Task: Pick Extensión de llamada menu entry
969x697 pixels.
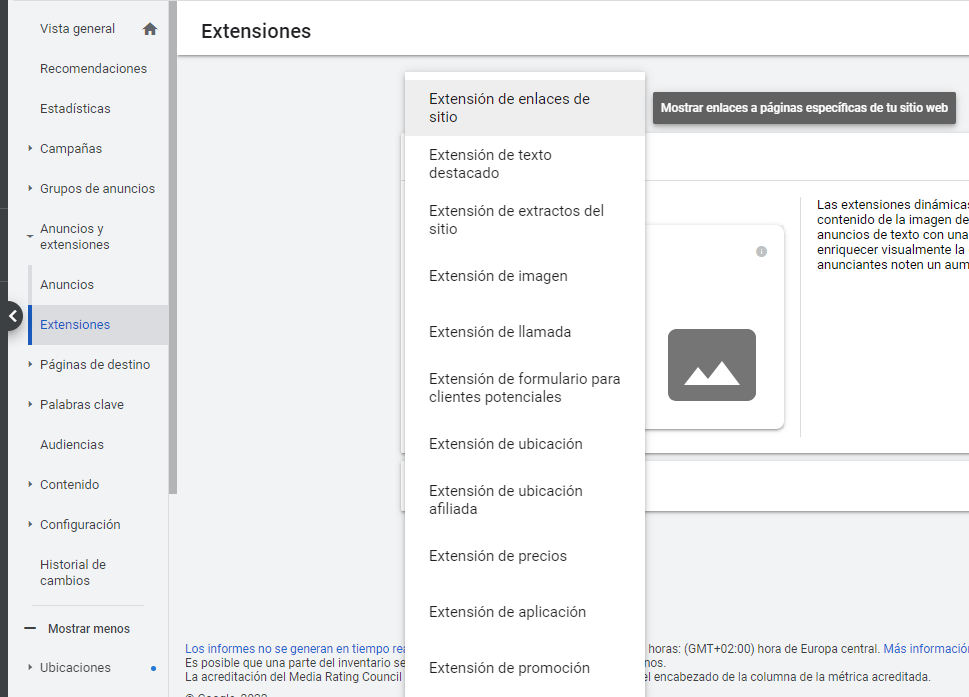Action: pos(500,332)
